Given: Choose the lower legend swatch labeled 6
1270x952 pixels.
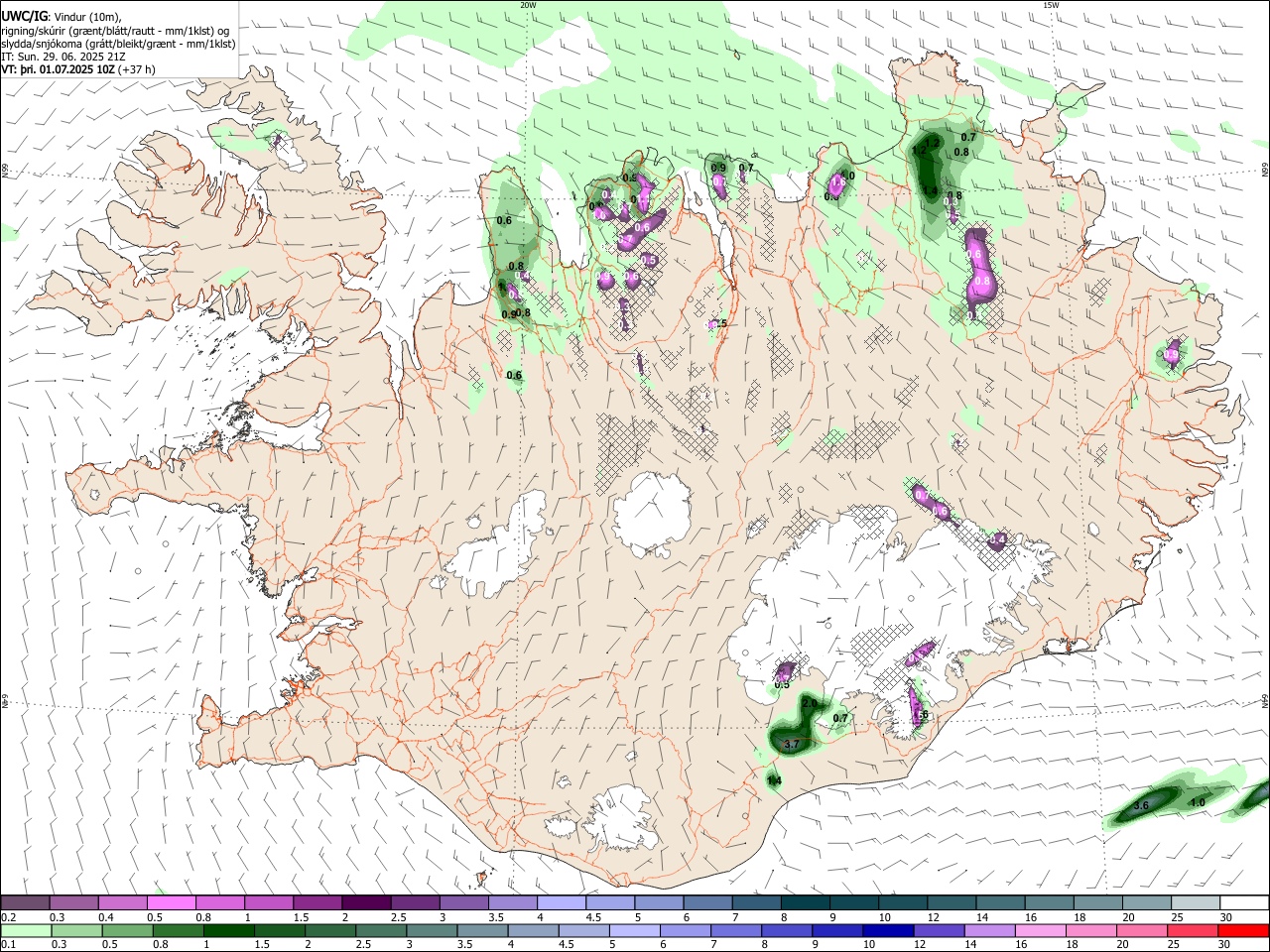Looking at the screenshot, I should tap(685, 930).
